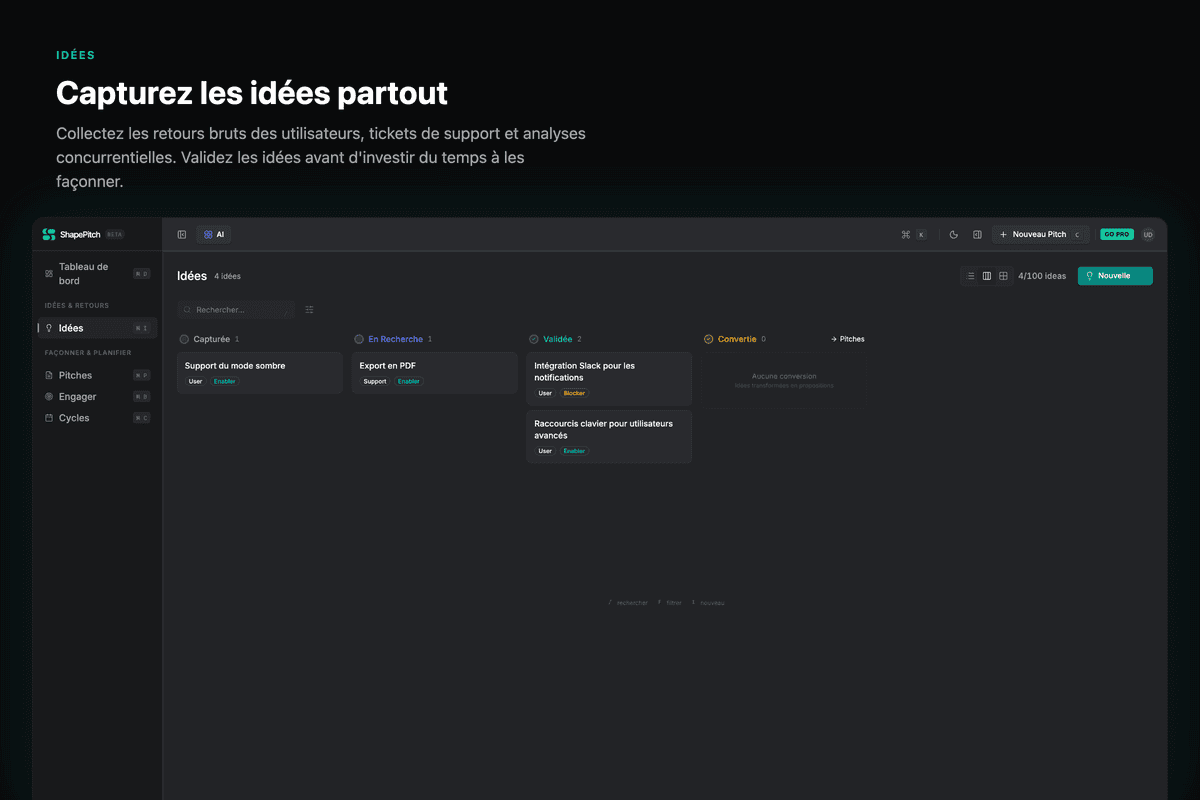Go to Engager target section
Viewport: 1200px width, 800px height.
77,397
